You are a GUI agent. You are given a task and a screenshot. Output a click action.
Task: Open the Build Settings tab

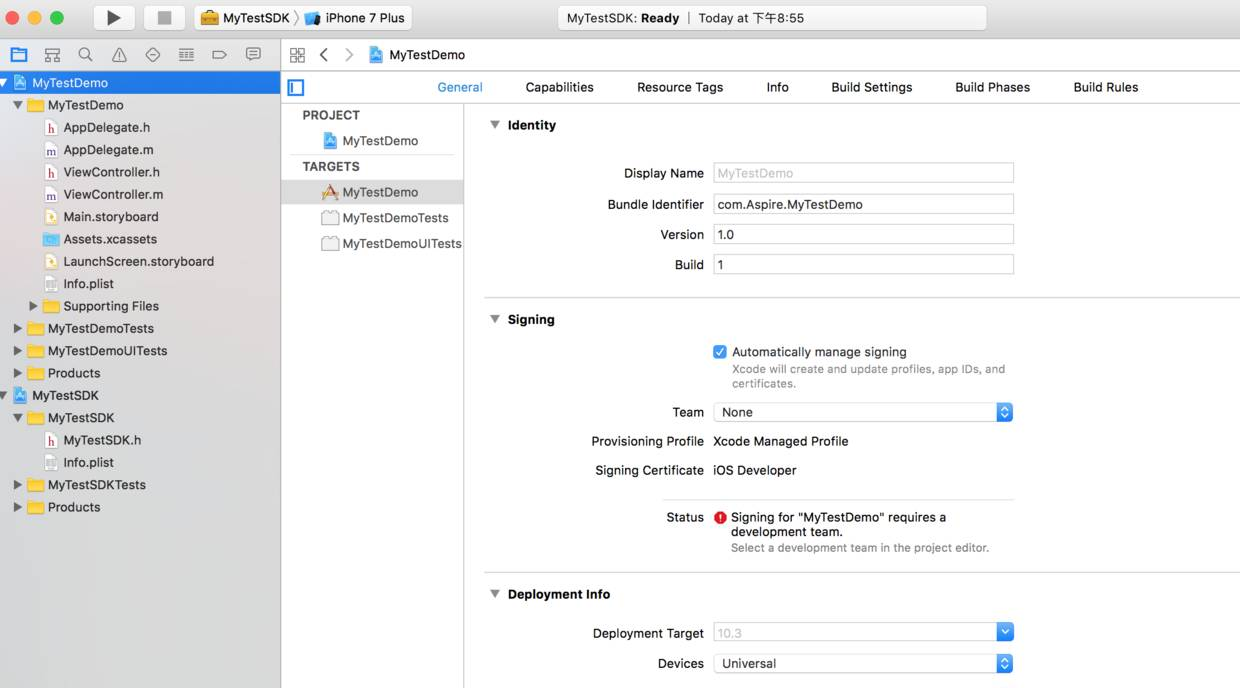click(x=872, y=87)
